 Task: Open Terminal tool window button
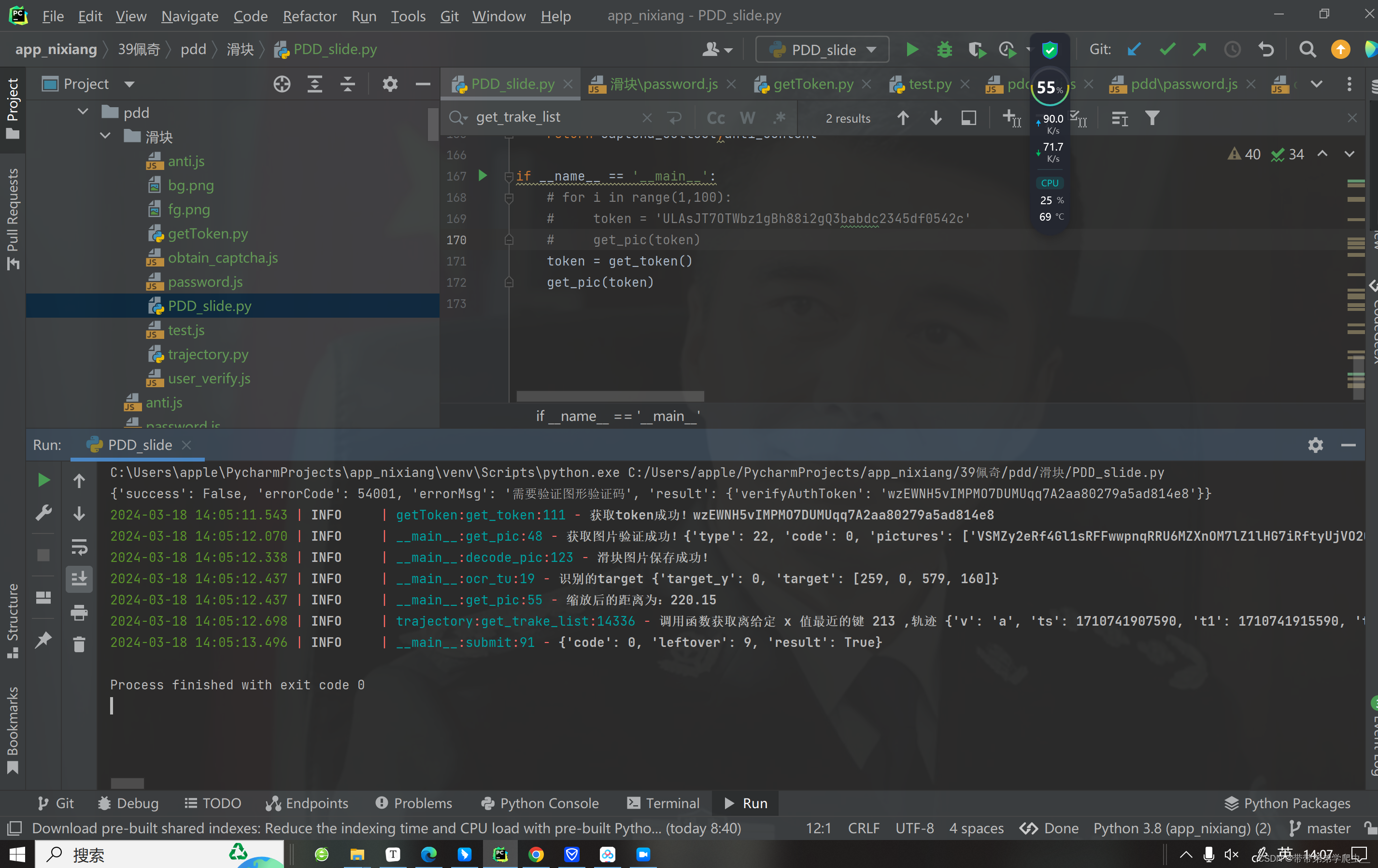pyautogui.click(x=663, y=803)
